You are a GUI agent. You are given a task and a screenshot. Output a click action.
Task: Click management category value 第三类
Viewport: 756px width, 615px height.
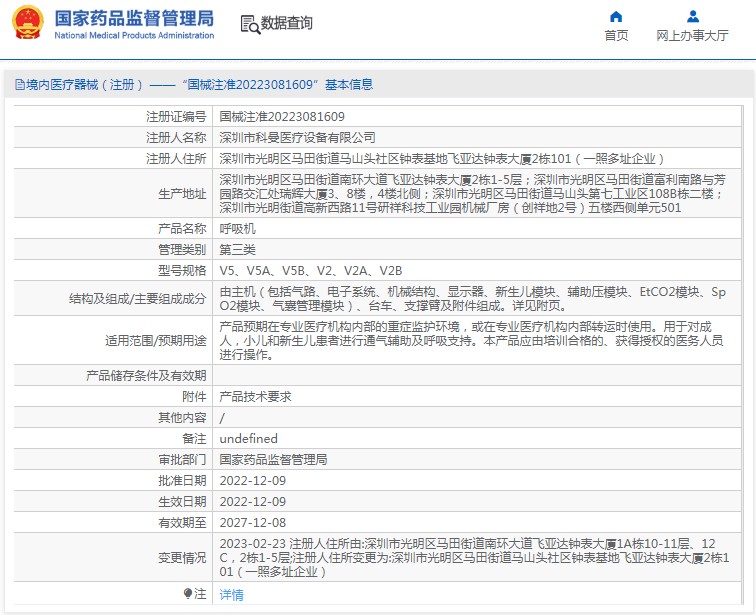(236, 250)
